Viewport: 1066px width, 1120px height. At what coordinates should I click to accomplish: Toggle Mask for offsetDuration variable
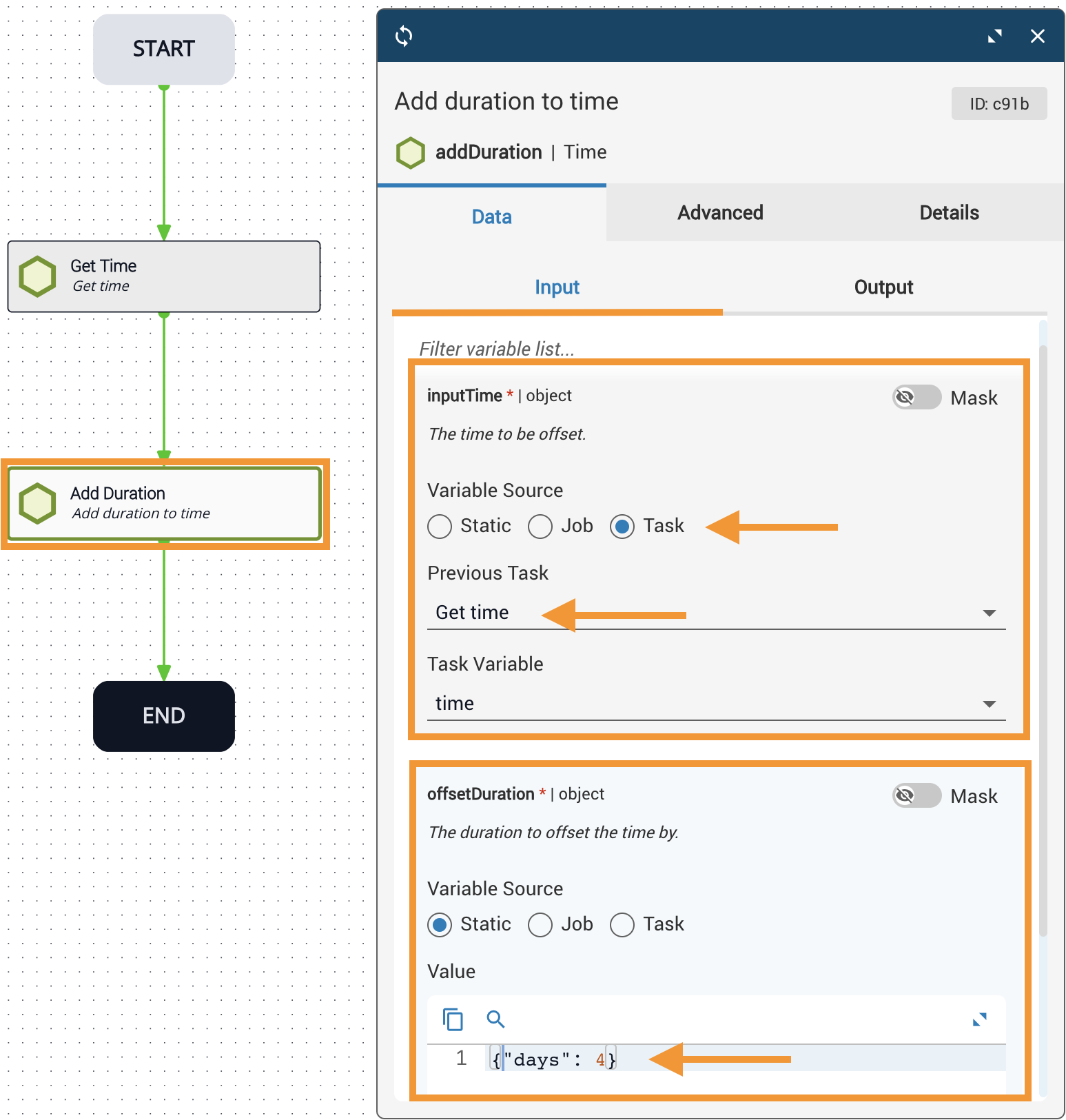click(916, 795)
